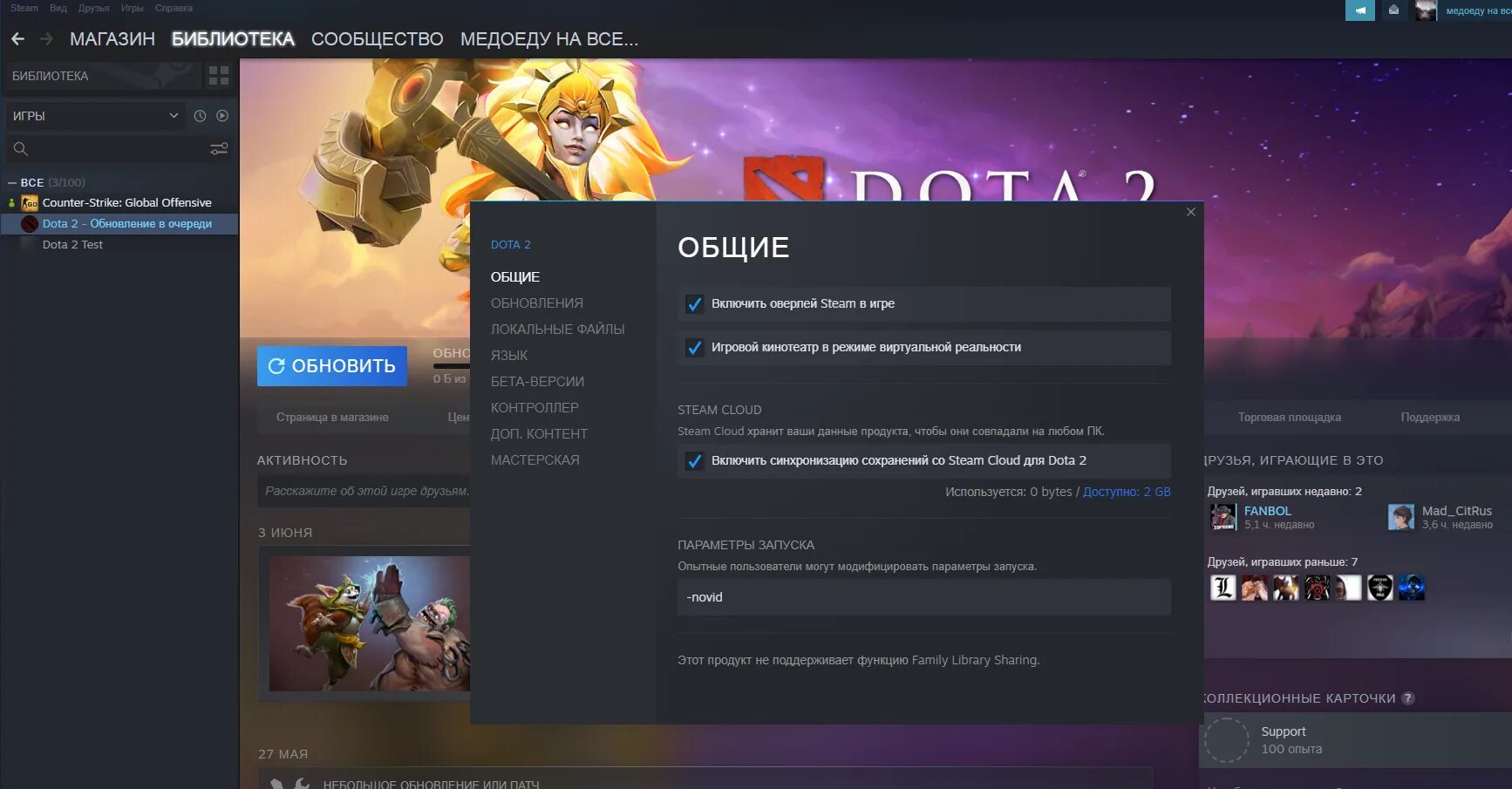Open the advanced filter sliders icon

pos(219,149)
